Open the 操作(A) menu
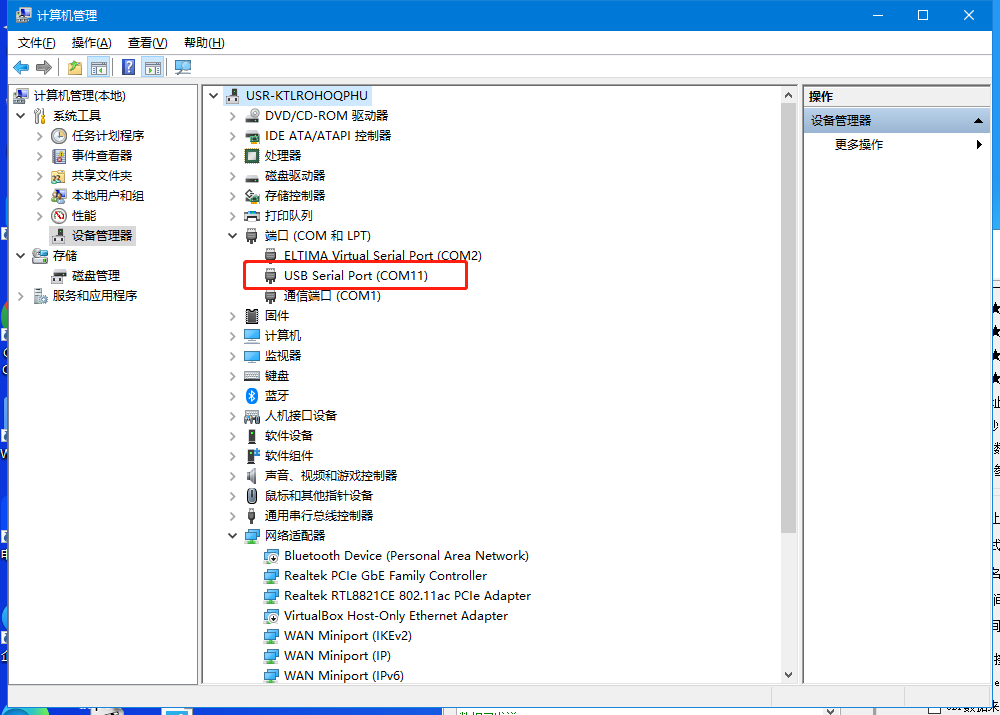This screenshot has height=715, width=1000. coord(92,42)
